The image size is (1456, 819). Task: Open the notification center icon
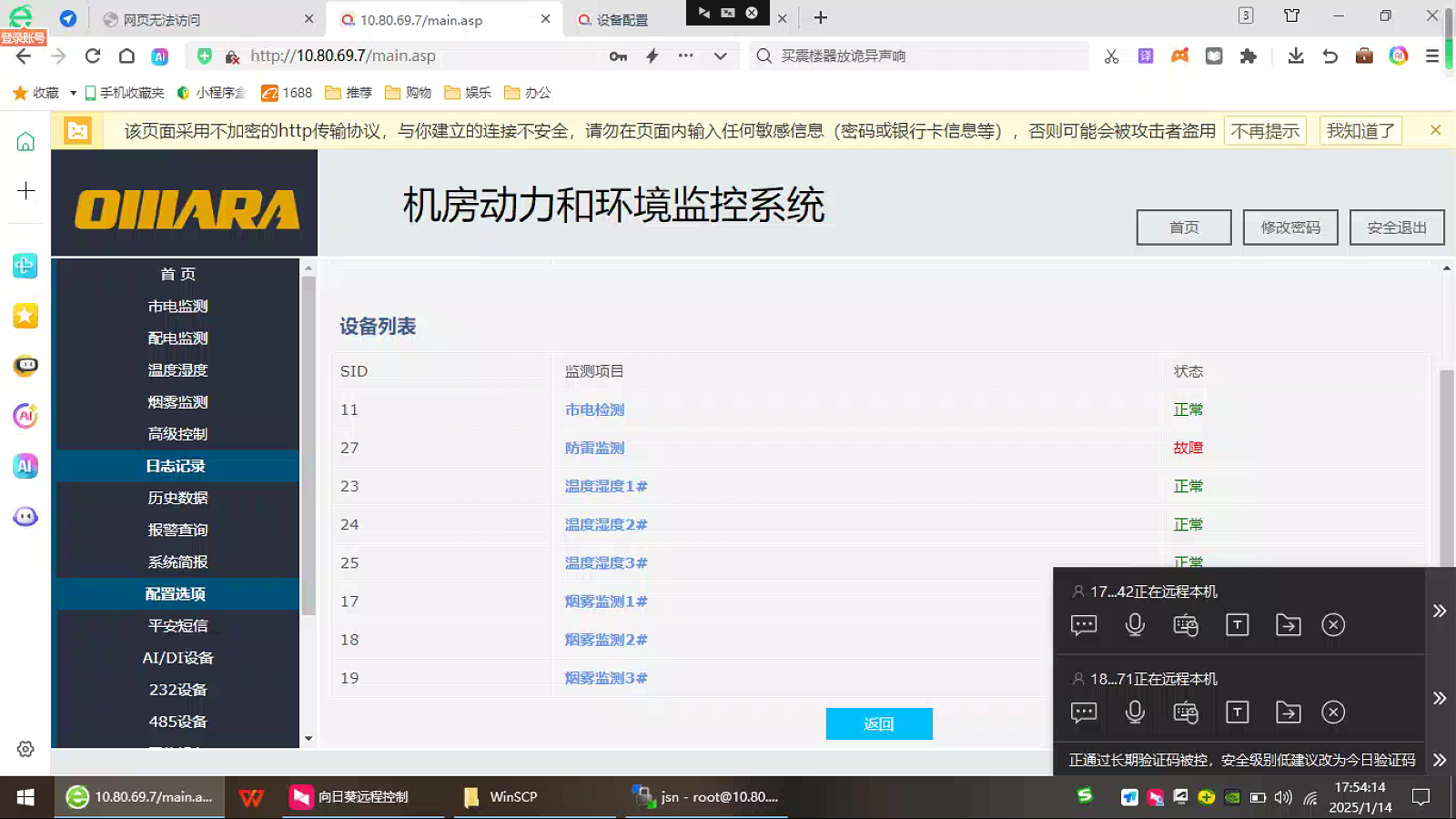(x=1421, y=797)
